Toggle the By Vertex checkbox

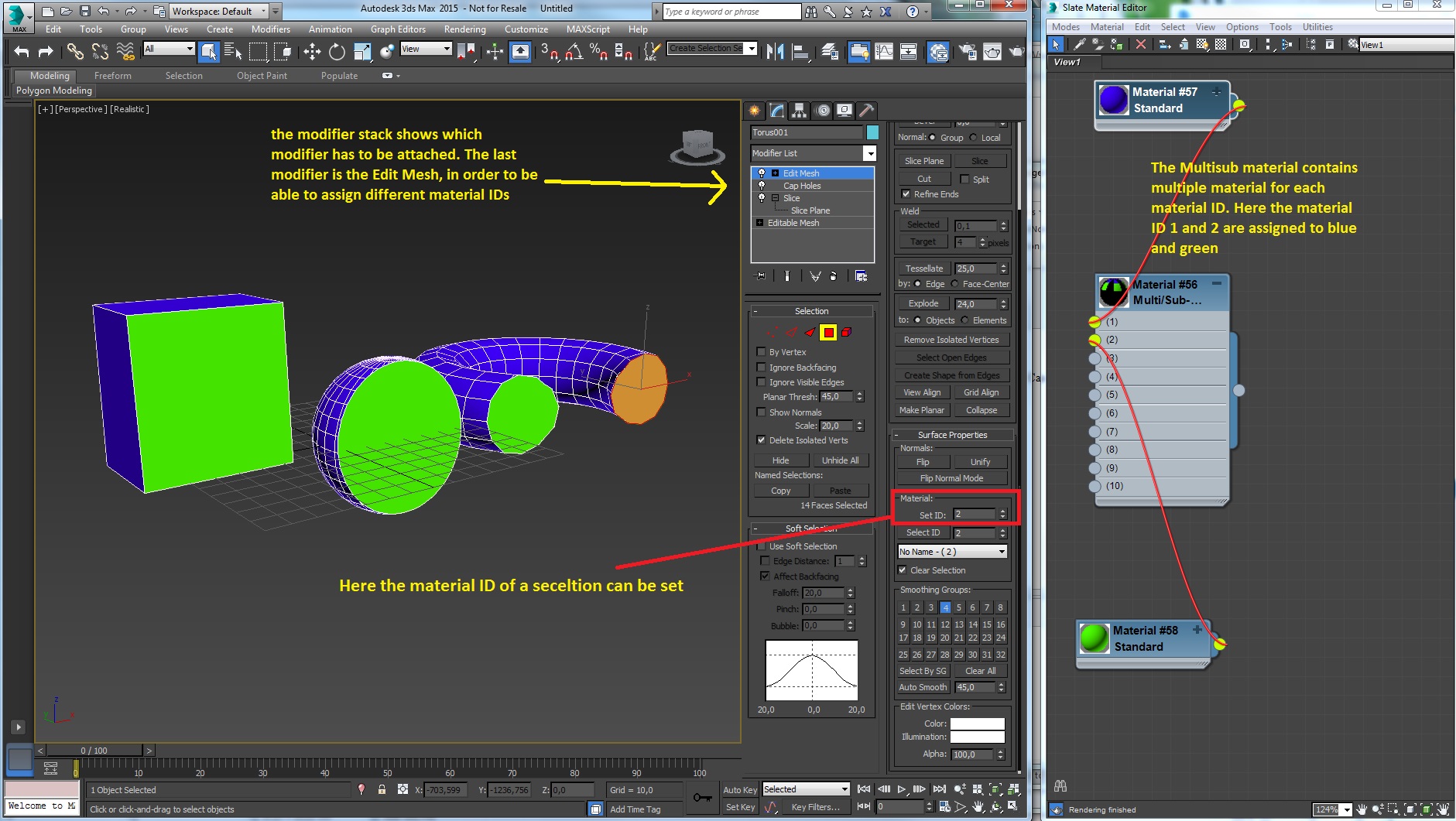pyautogui.click(x=761, y=352)
